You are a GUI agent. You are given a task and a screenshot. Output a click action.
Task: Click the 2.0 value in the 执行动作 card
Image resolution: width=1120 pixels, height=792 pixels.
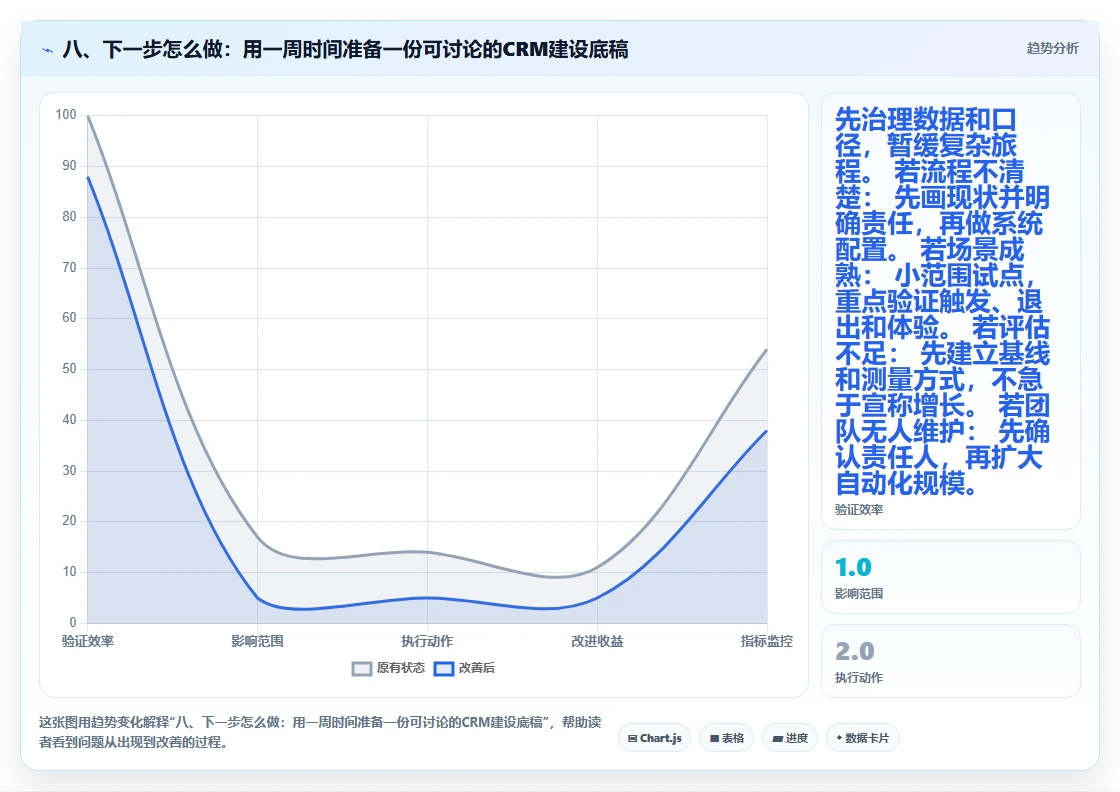tap(854, 651)
